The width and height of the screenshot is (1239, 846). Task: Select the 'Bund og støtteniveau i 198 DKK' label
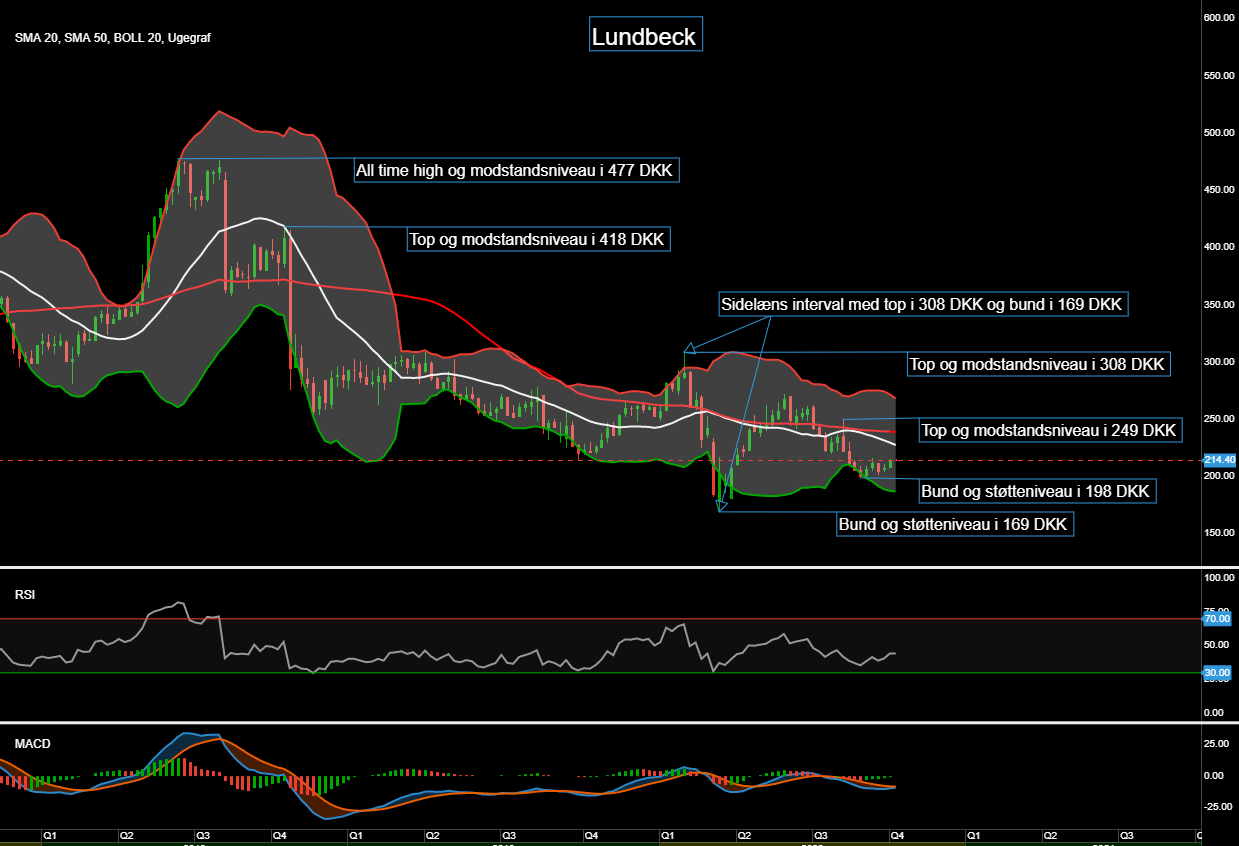(1038, 491)
